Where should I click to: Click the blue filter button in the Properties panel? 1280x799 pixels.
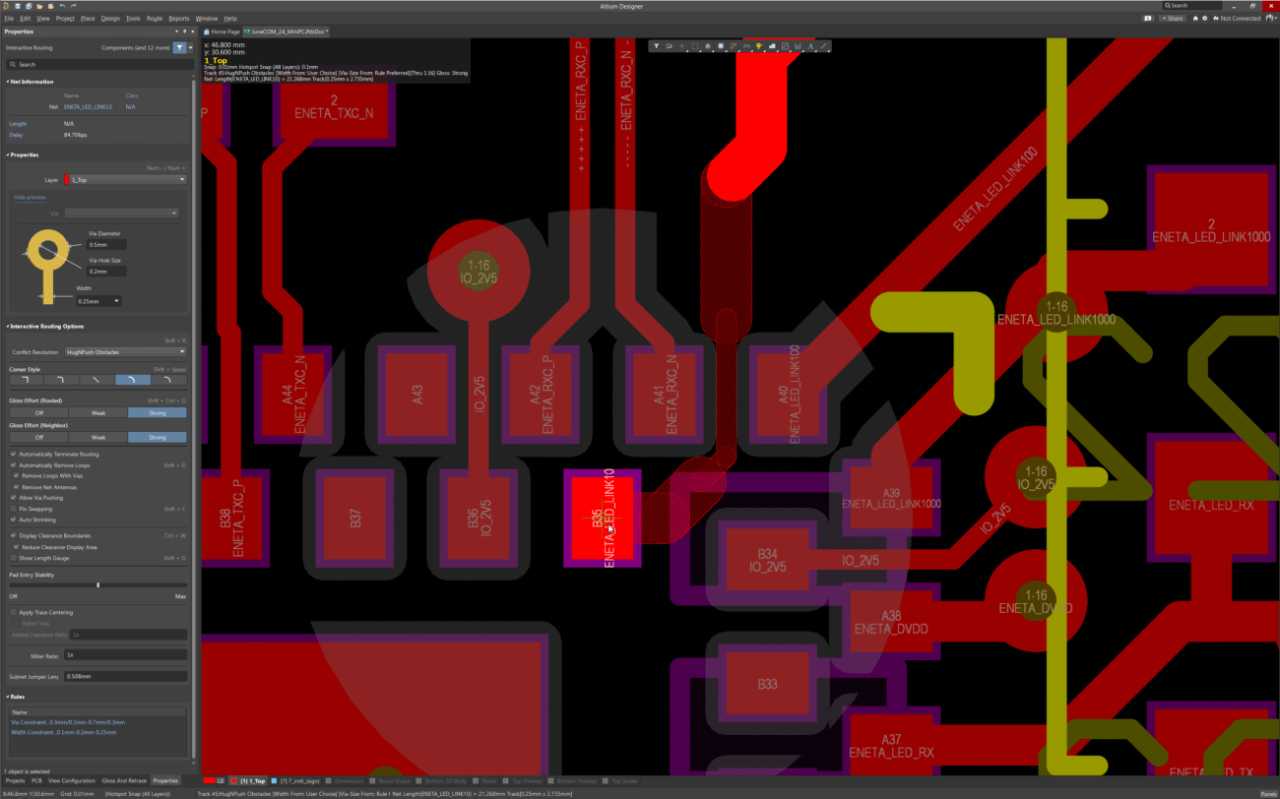(179, 47)
